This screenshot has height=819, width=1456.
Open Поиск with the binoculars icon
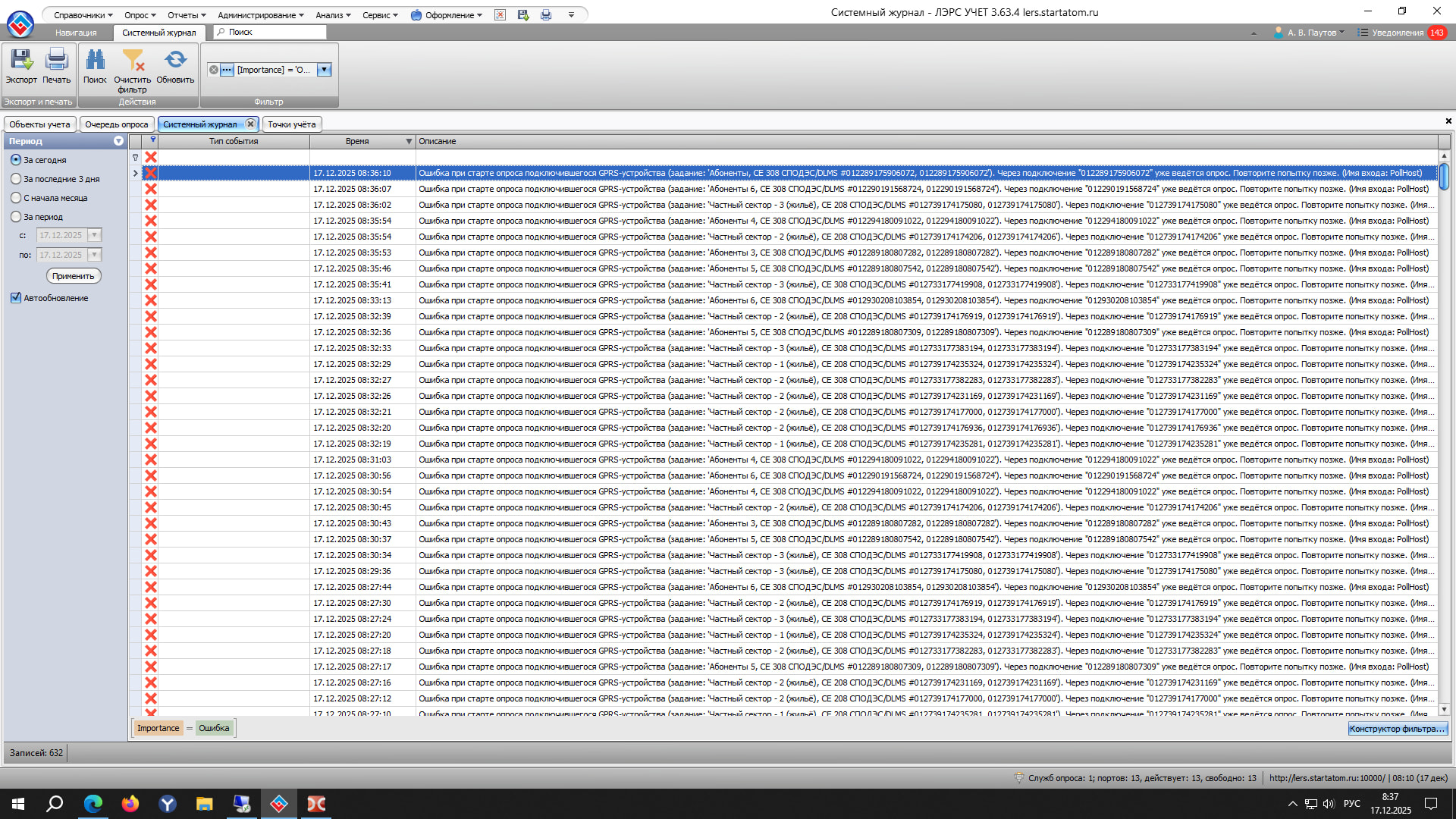95,61
